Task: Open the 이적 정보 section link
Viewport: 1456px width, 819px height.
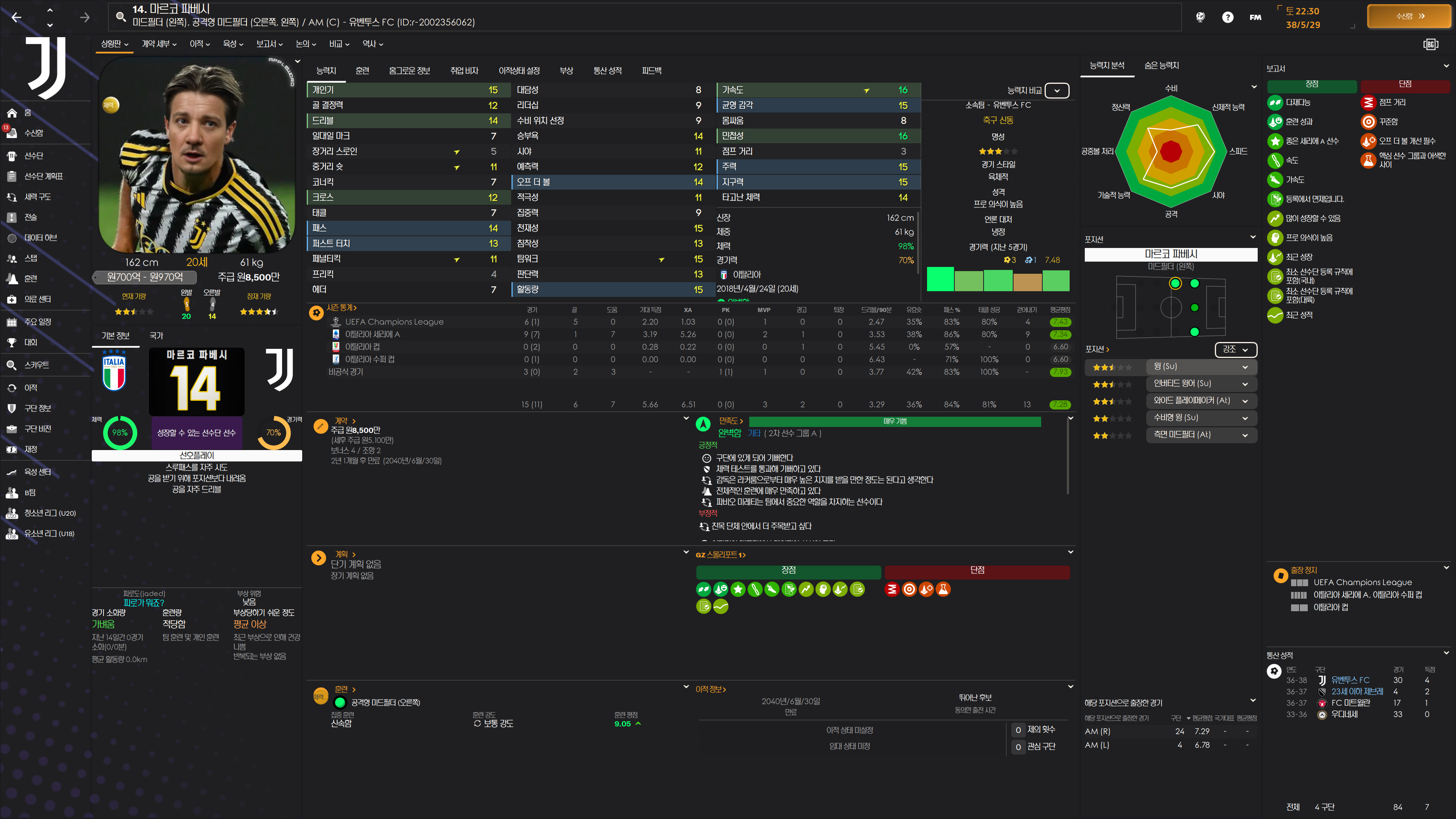Action: point(711,690)
